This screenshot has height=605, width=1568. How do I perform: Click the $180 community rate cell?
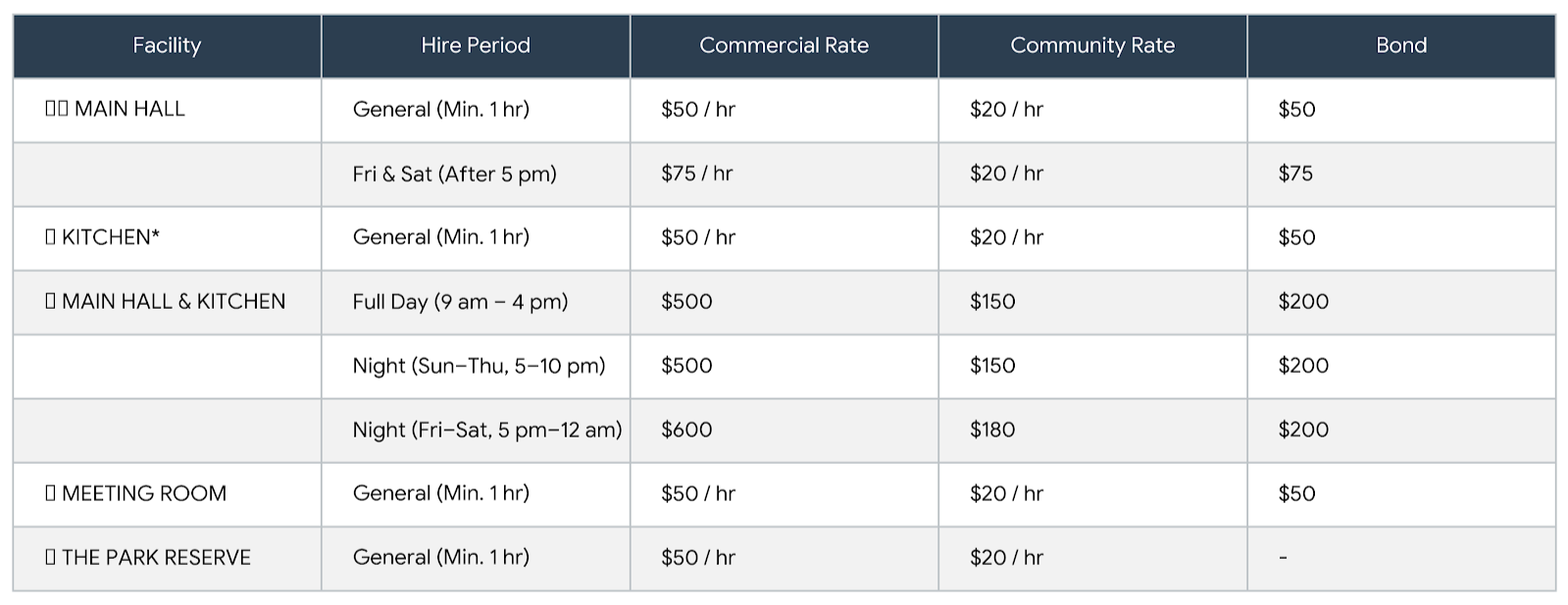pos(992,429)
